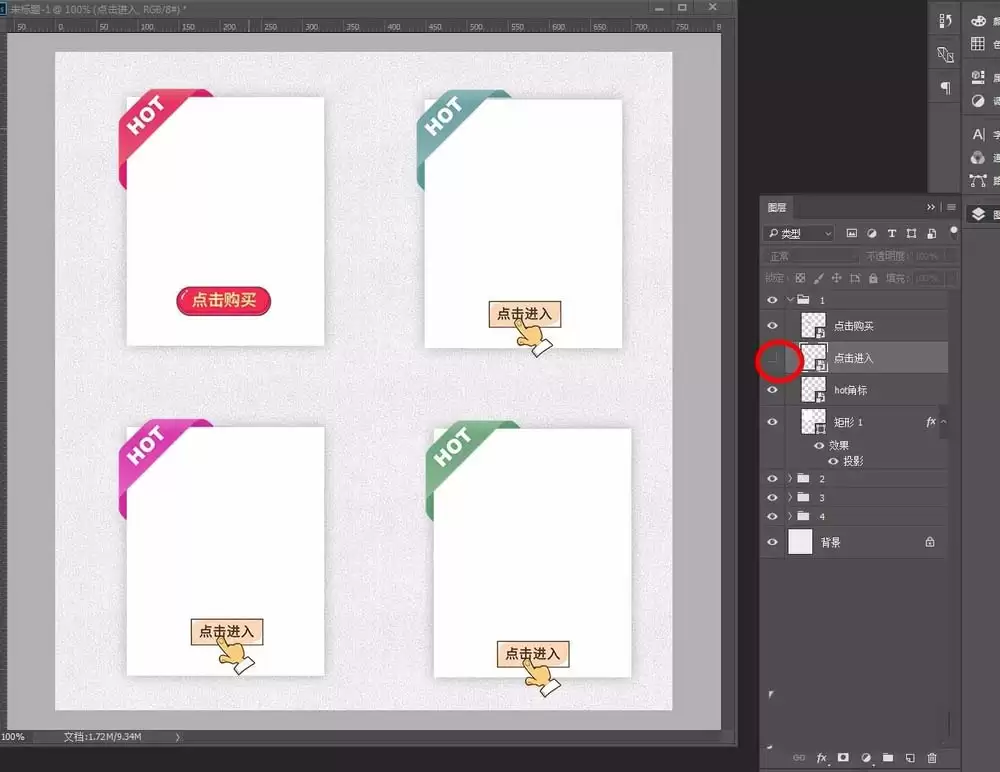This screenshot has height=772, width=1000.
Task: Select the 图层 panel tab
Action: (777, 207)
